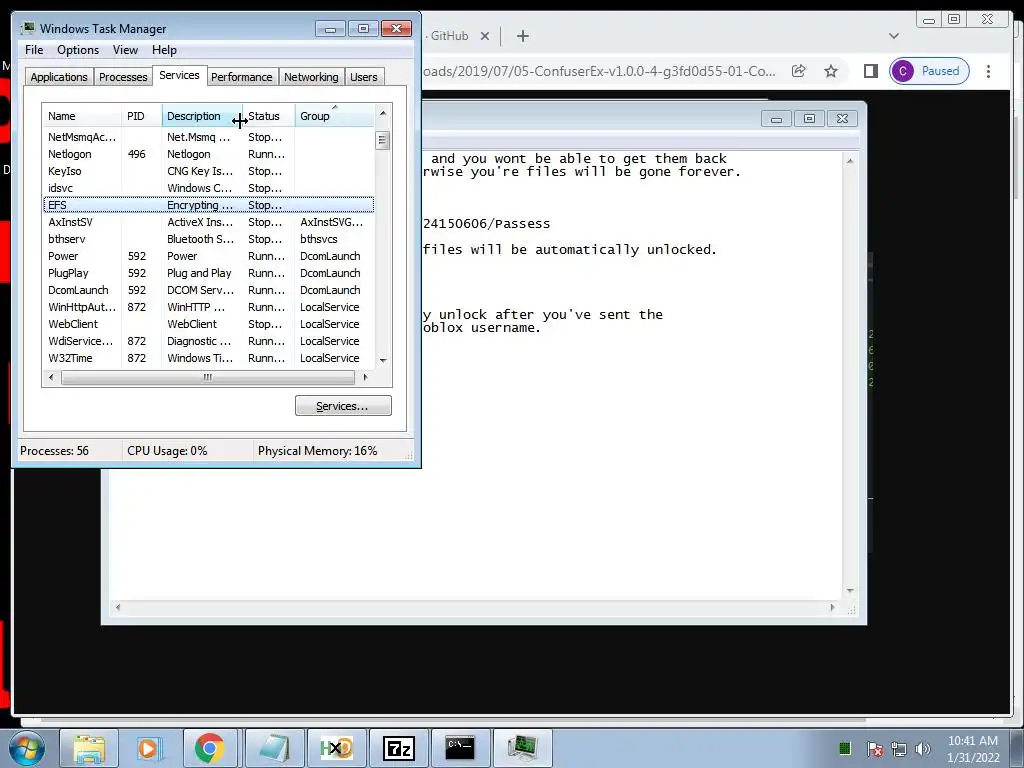Switch to the Networking tab
1024x768 pixels.
pos(312,77)
